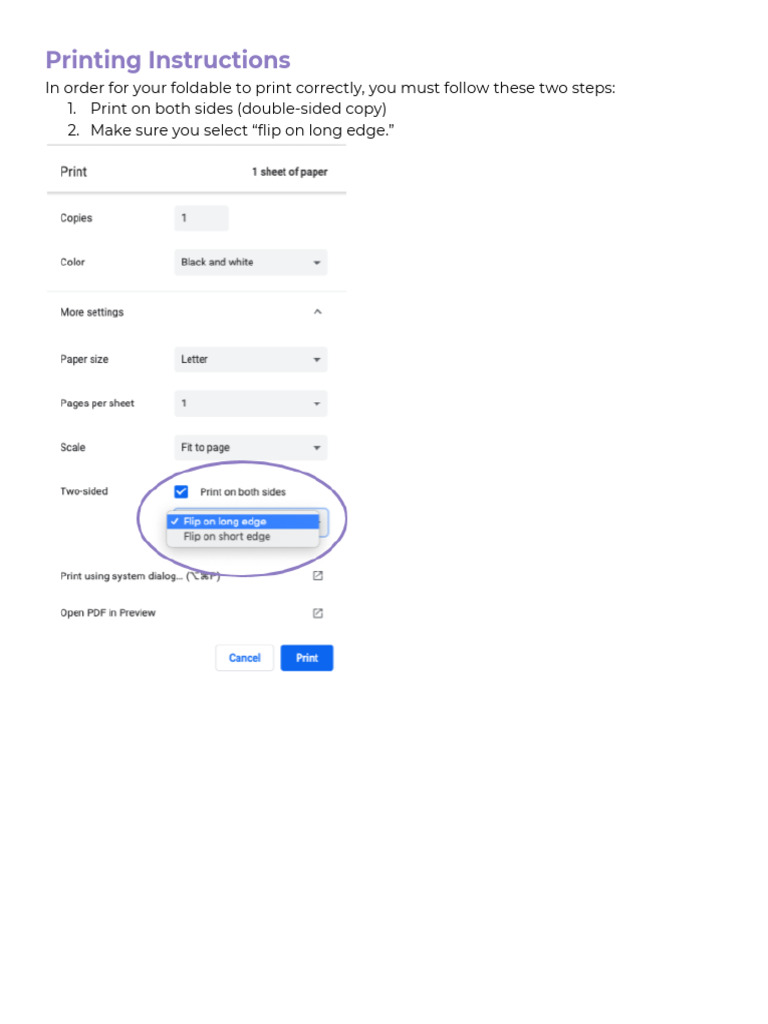Uncheck the Print on both sides checkbox
The image size is (768, 1024).
point(181,491)
